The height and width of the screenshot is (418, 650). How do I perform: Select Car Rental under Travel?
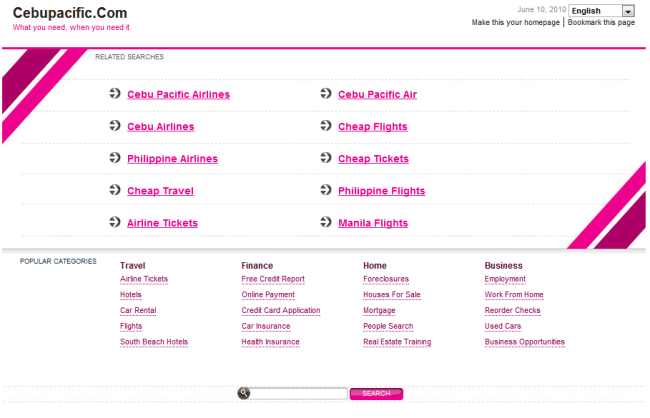[138, 311]
